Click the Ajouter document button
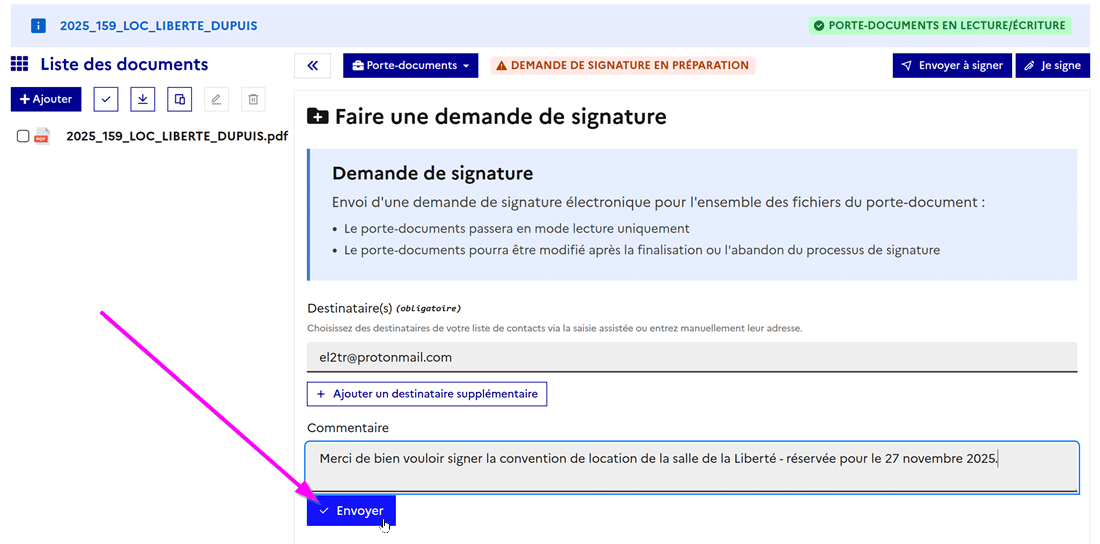The height and width of the screenshot is (544, 1100). (x=46, y=99)
